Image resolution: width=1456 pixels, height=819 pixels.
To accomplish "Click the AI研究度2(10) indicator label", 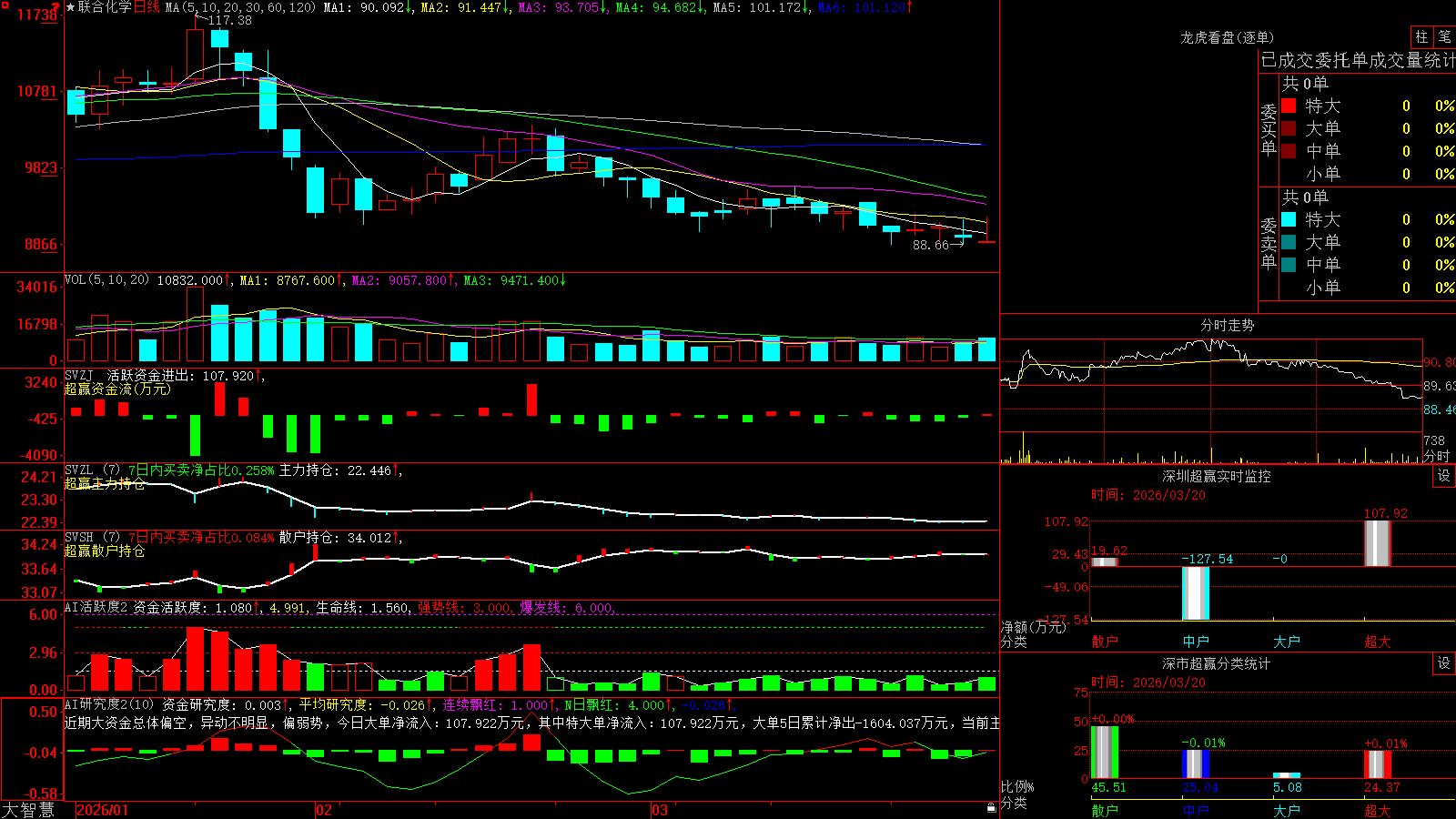I will pyautogui.click(x=109, y=704).
